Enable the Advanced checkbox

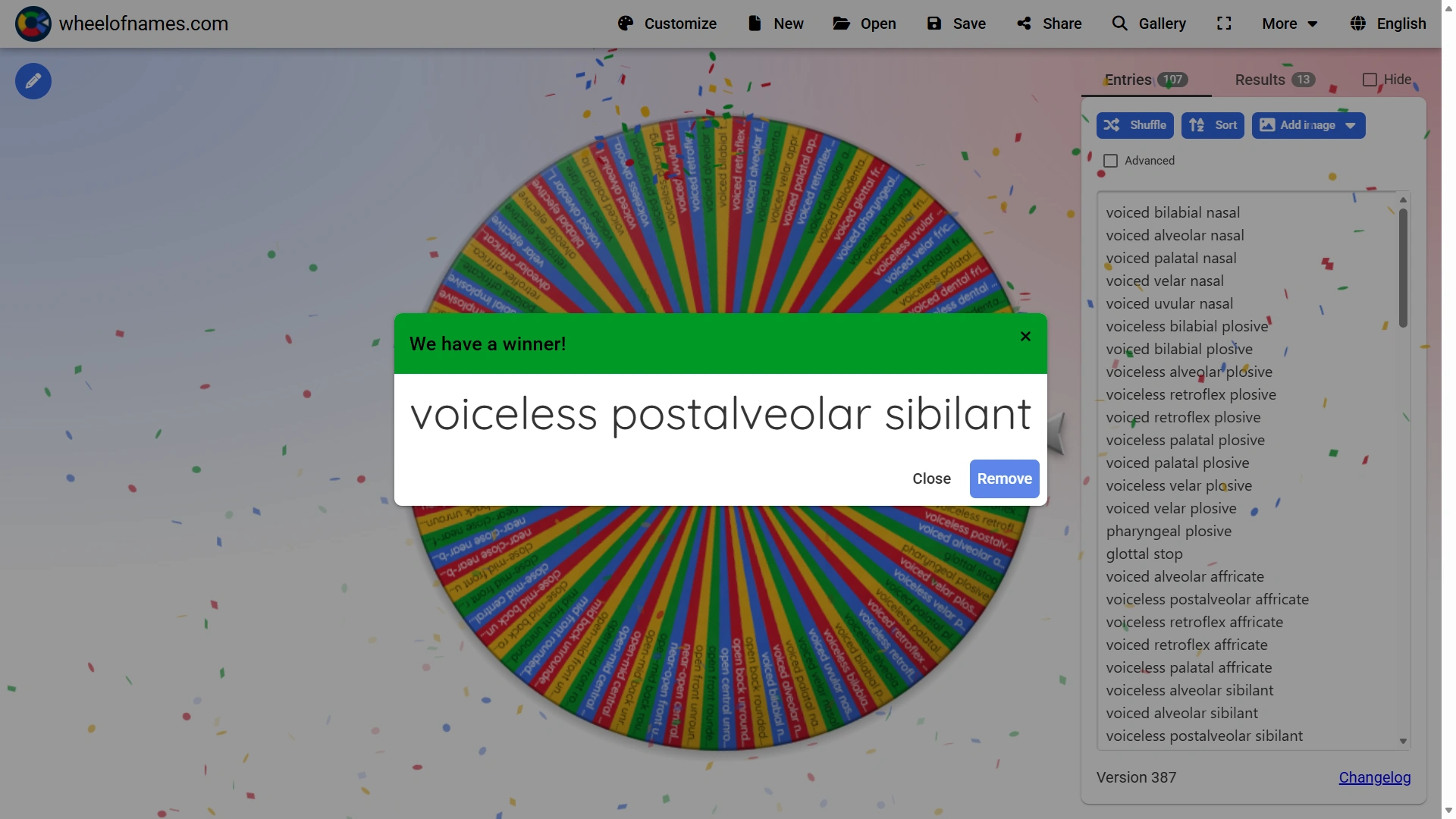click(1111, 161)
